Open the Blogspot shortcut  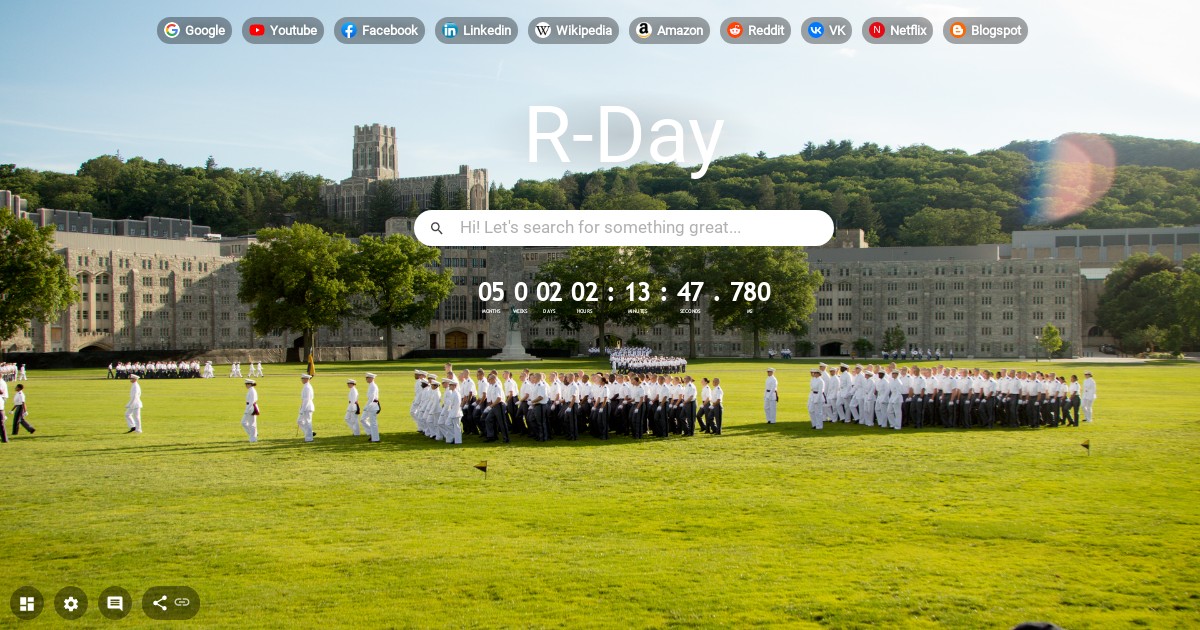click(x=958, y=30)
